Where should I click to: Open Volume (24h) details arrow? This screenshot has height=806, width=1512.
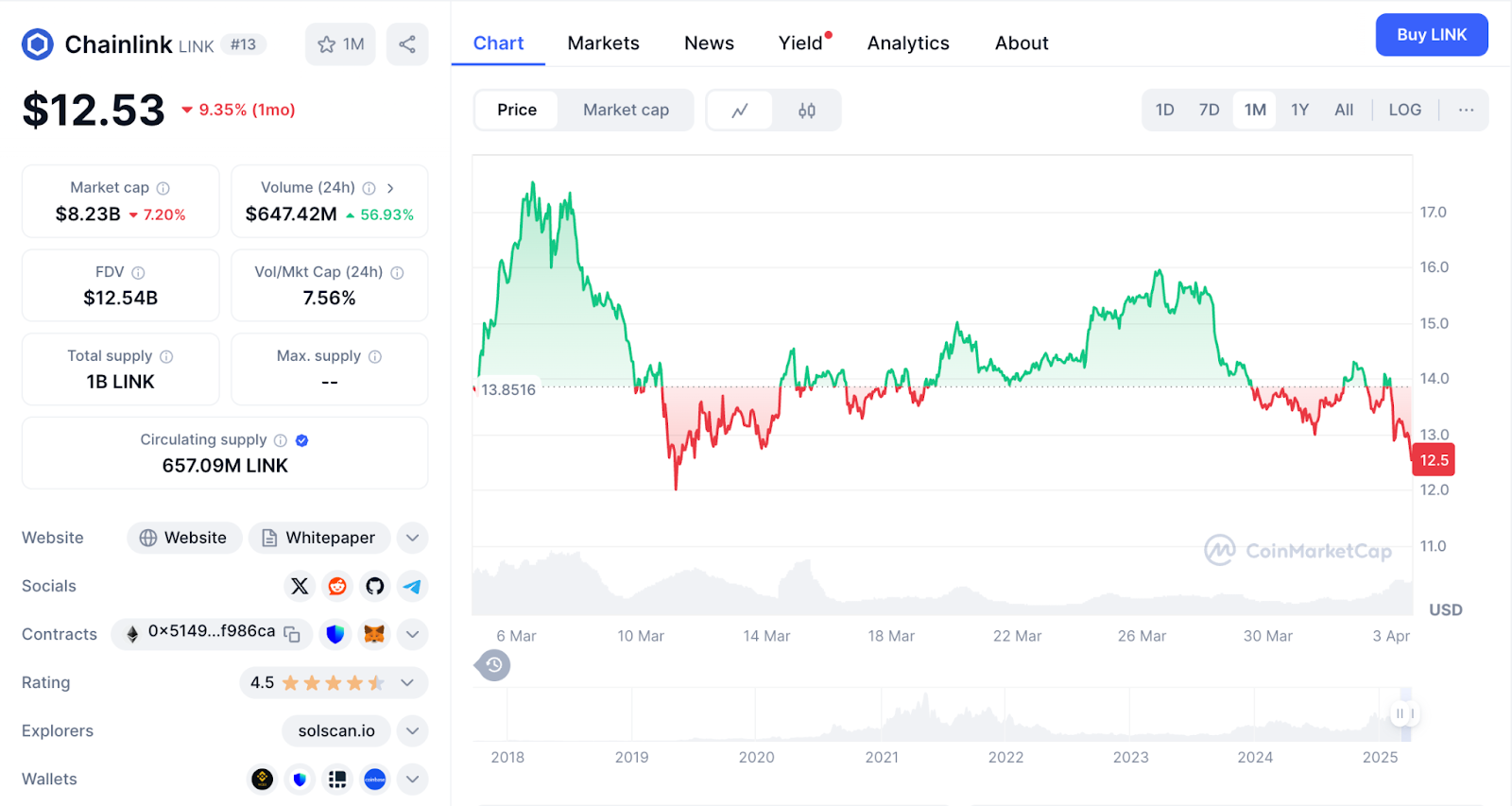tap(390, 188)
